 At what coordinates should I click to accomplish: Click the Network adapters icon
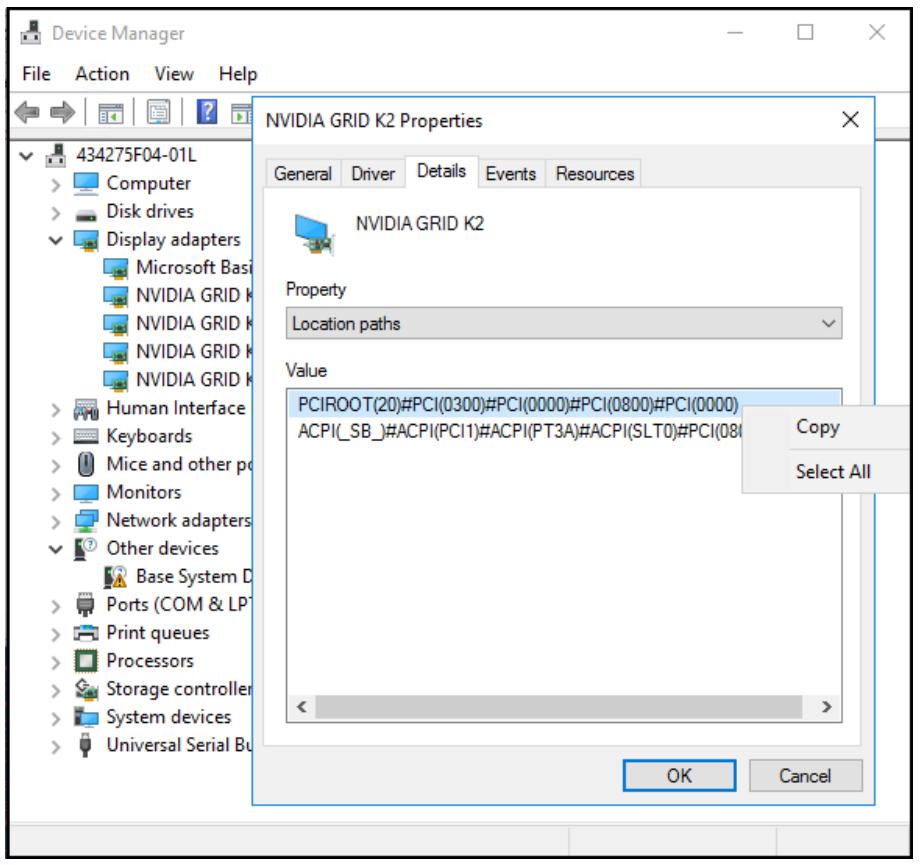coord(86,520)
